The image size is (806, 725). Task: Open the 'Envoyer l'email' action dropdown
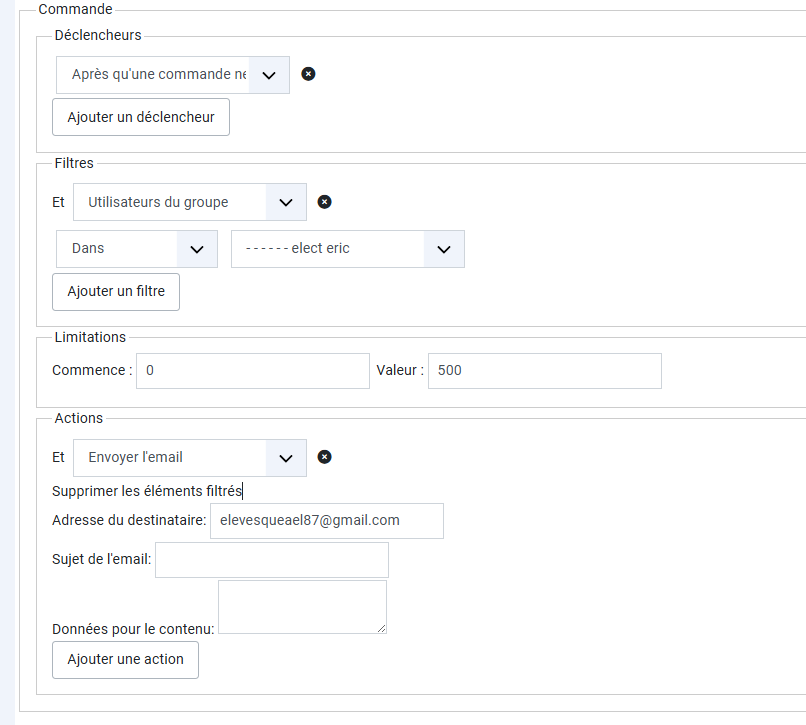189,457
